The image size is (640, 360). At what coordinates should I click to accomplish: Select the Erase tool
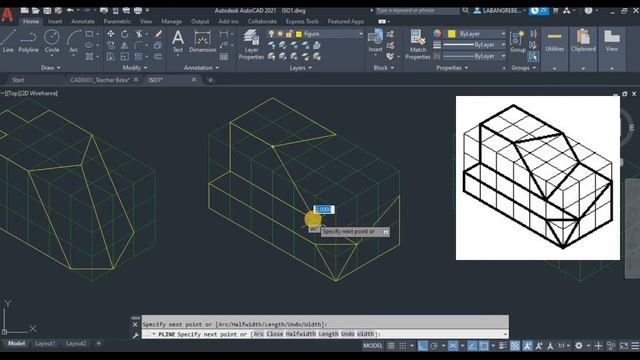(x=158, y=34)
